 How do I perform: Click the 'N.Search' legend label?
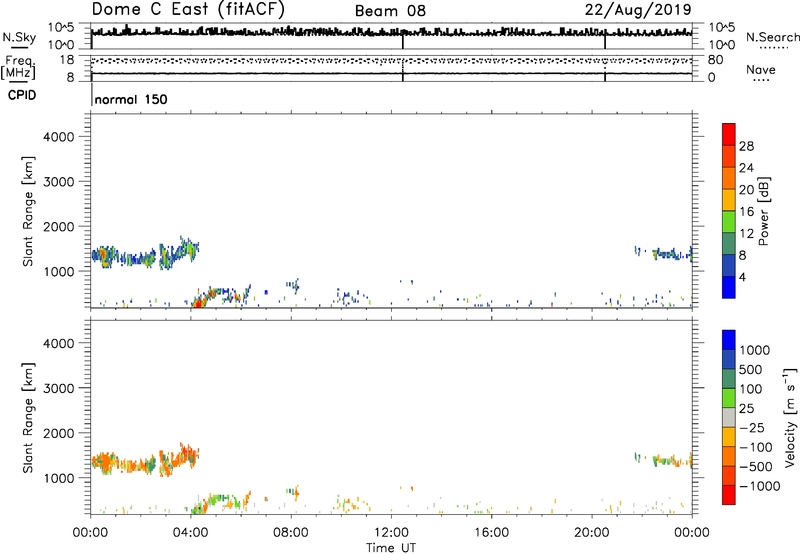pyautogui.click(x=772, y=37)
